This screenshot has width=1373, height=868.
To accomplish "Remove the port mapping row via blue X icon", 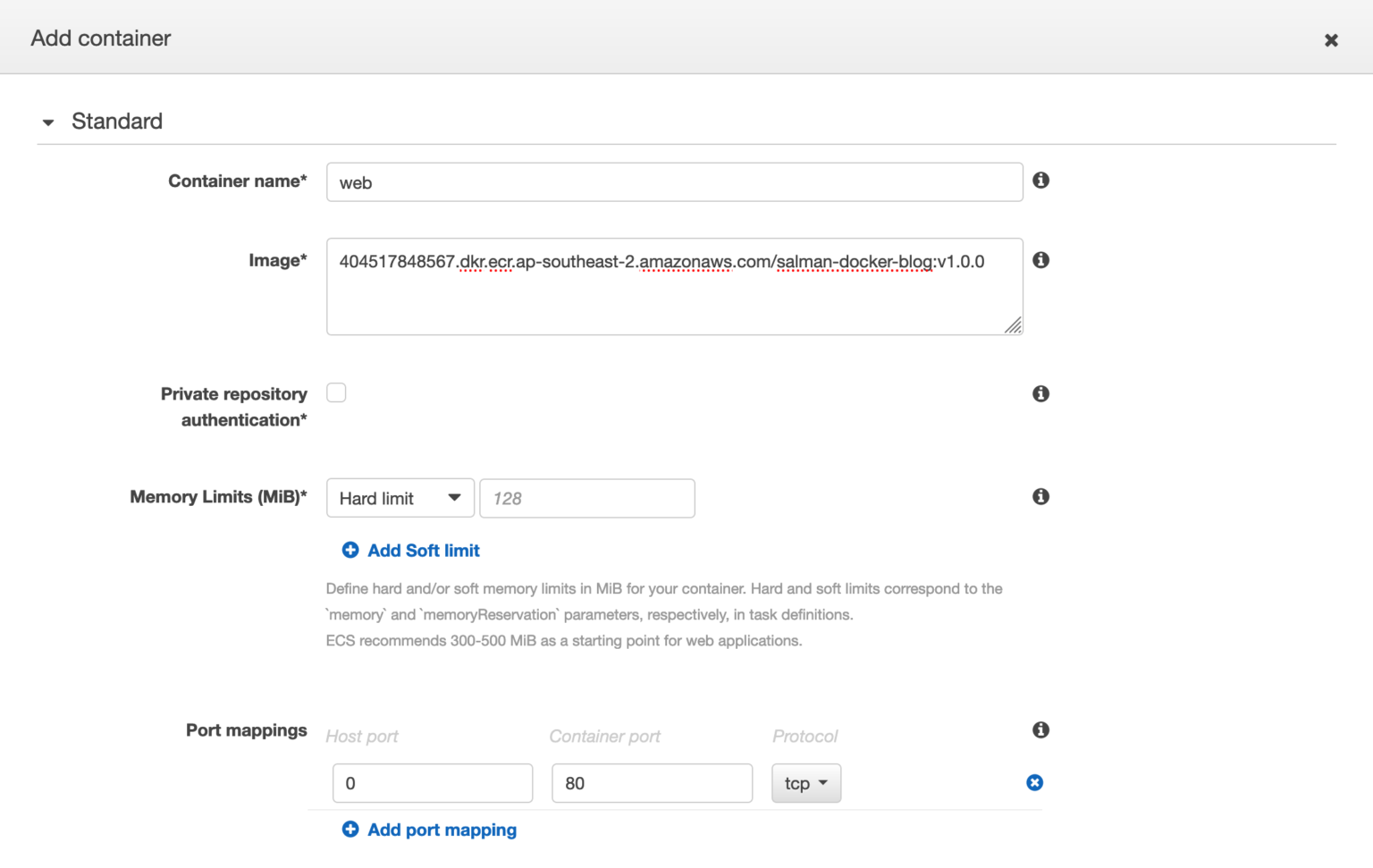I will [x=1034, y=782].
